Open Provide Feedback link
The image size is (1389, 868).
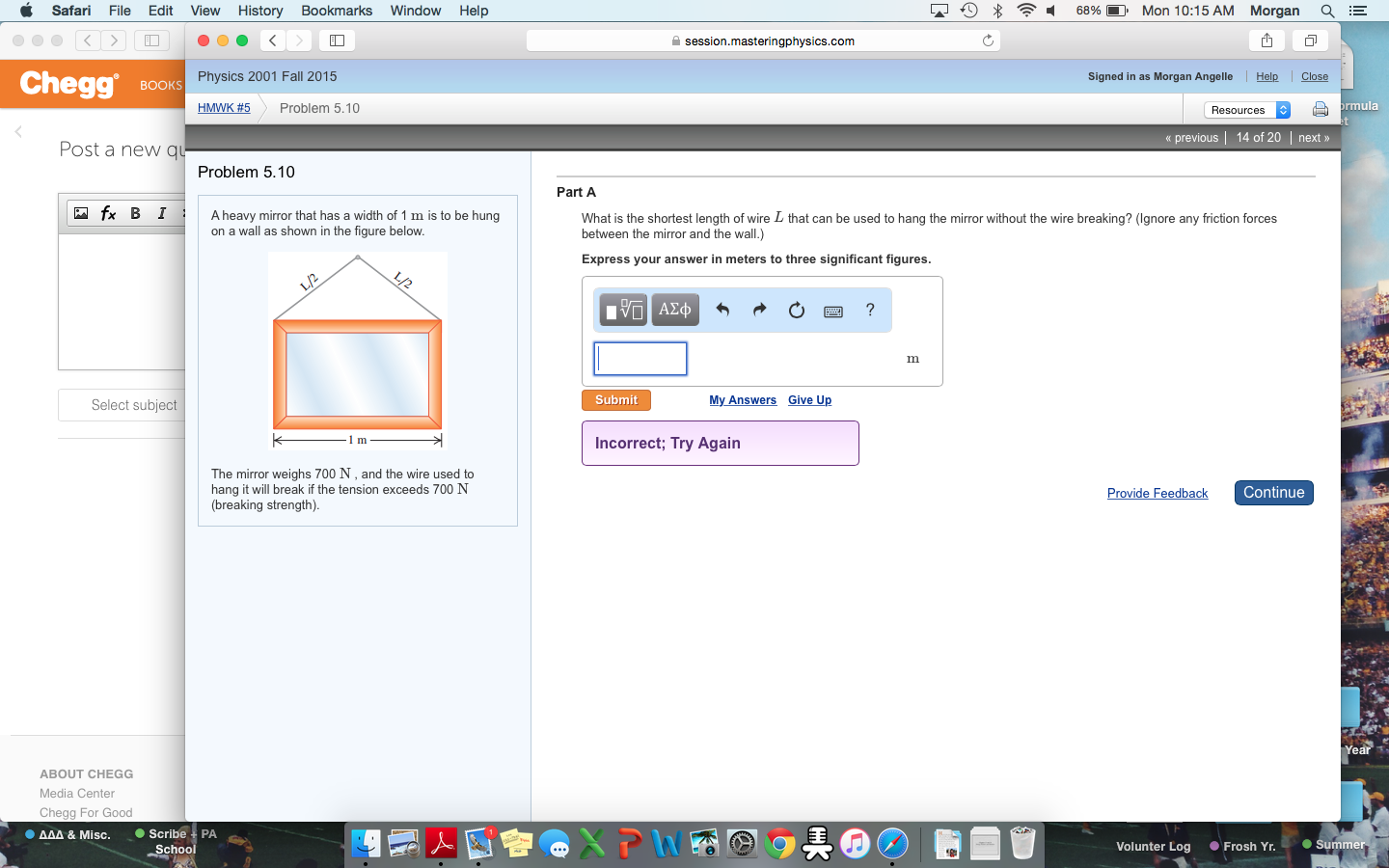click(x=1157, y=493)
